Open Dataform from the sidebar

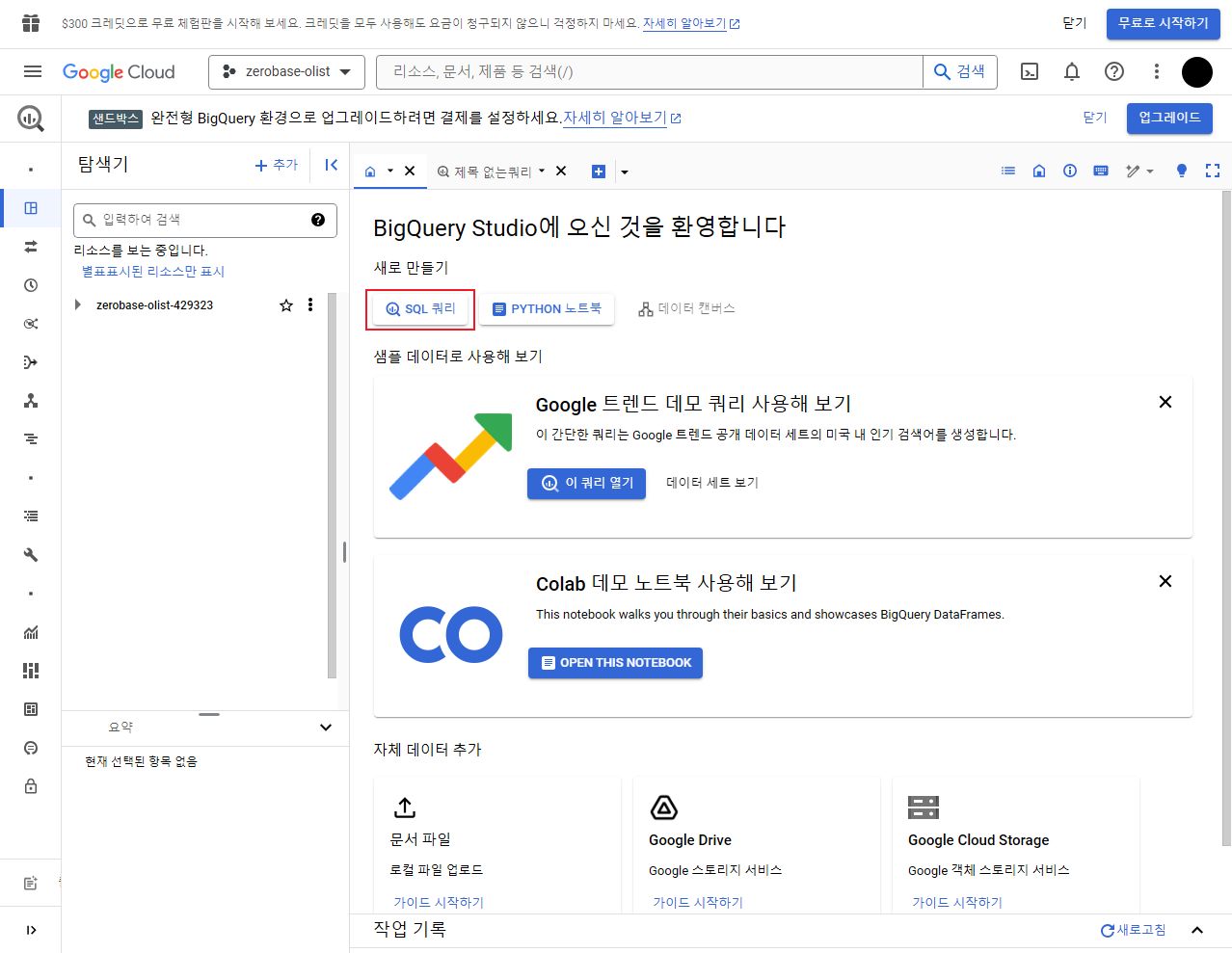(31, 362)
